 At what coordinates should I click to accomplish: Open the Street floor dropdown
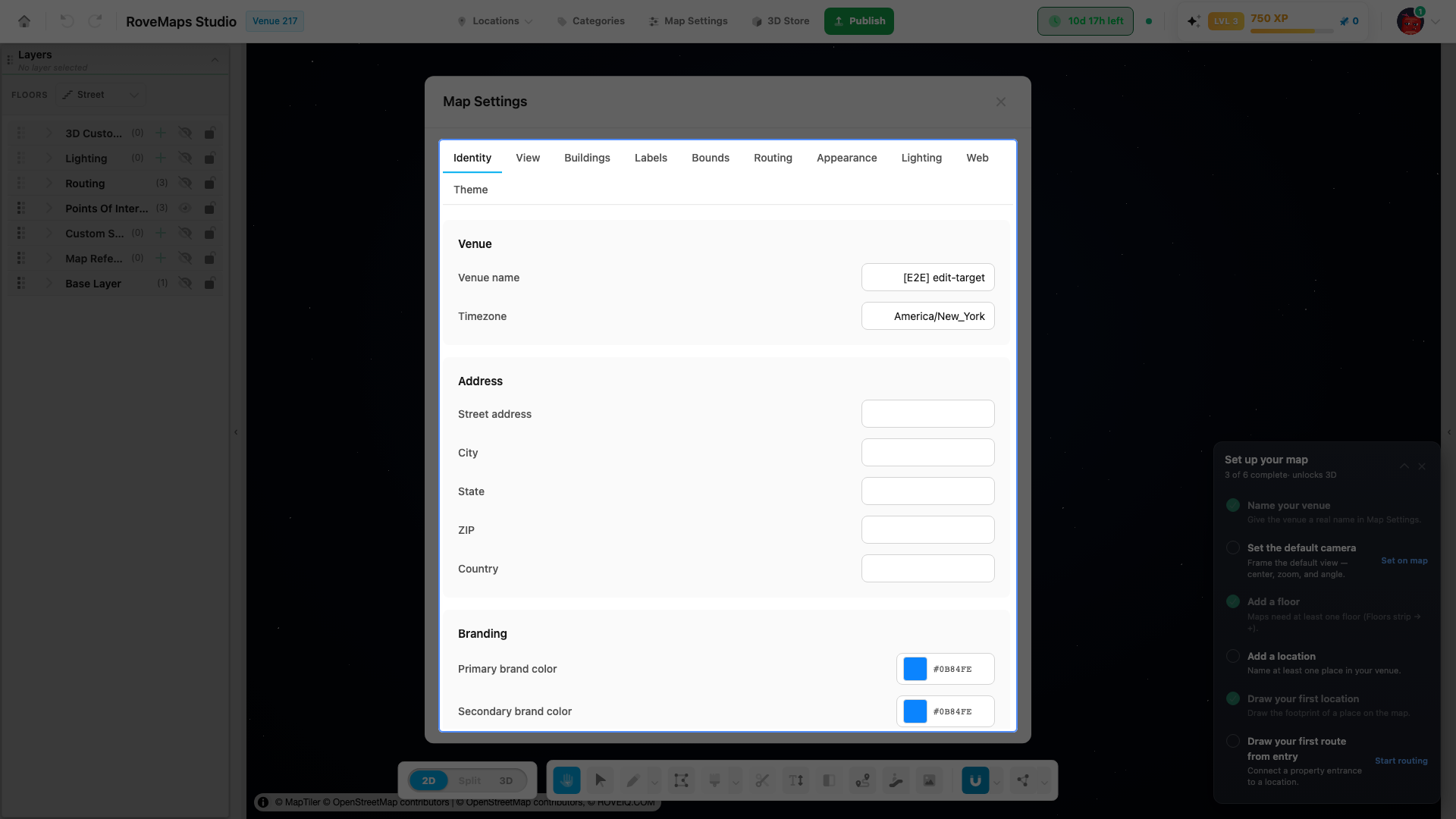(x=101, y=95)
